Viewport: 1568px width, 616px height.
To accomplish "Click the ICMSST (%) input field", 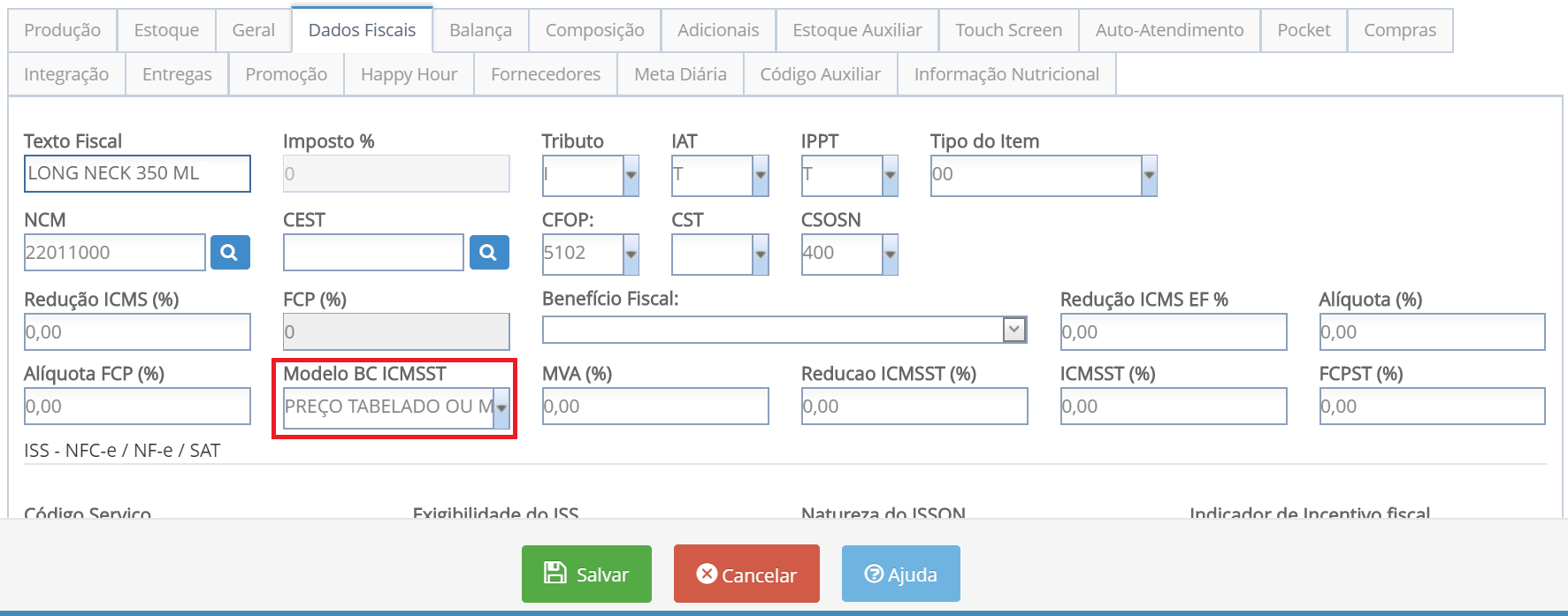I will (1174, 407).
